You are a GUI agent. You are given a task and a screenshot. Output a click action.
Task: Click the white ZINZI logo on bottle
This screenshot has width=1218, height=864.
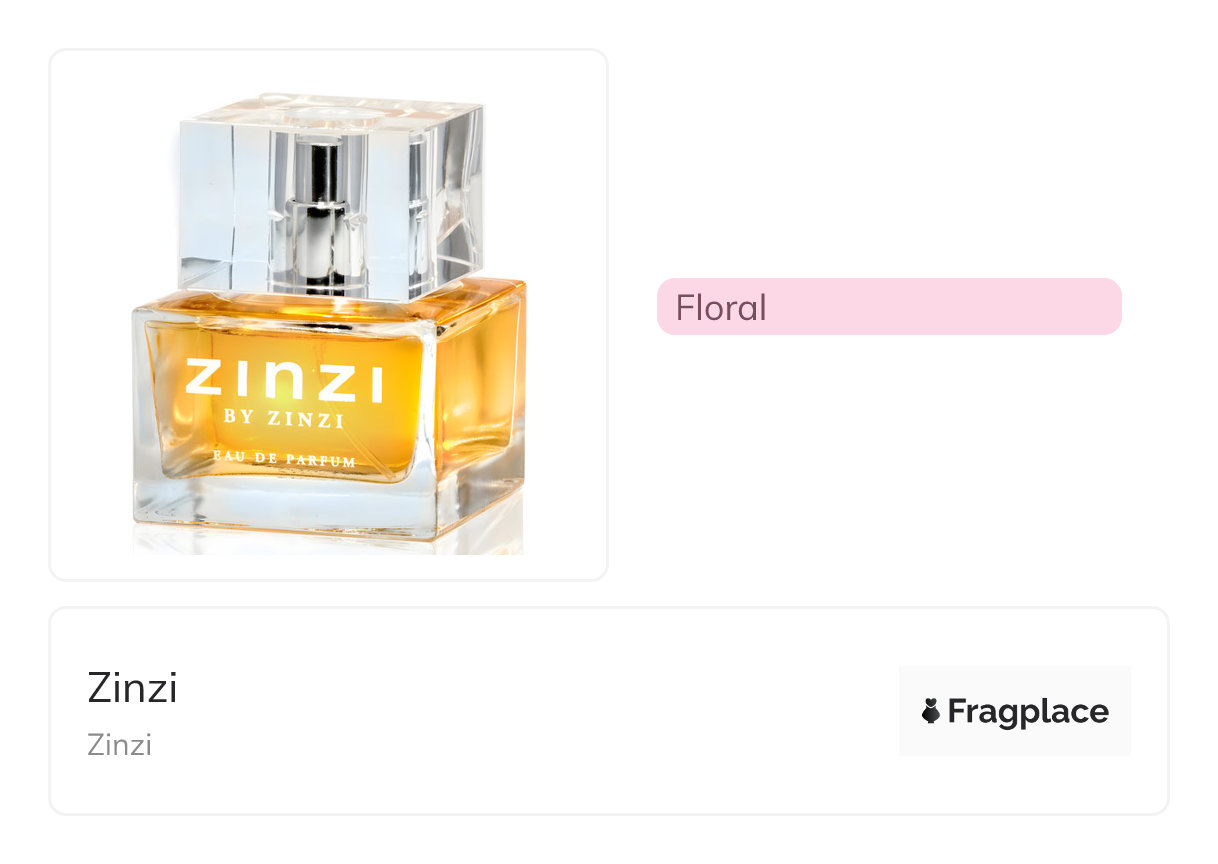click(x=285, y=380)
